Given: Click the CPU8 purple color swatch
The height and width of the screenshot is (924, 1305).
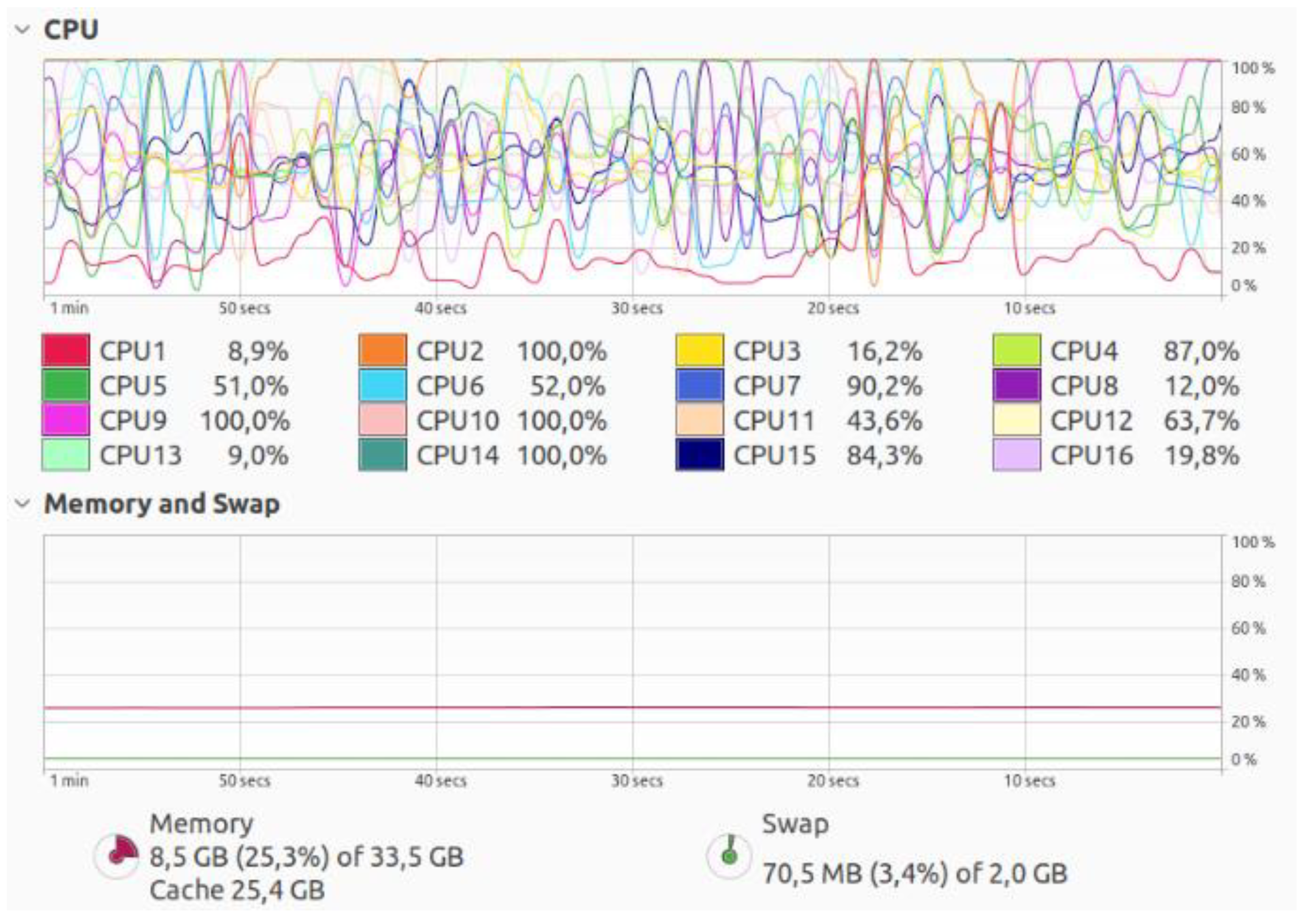Looking at the screenshot, I should pos(1017,385).
